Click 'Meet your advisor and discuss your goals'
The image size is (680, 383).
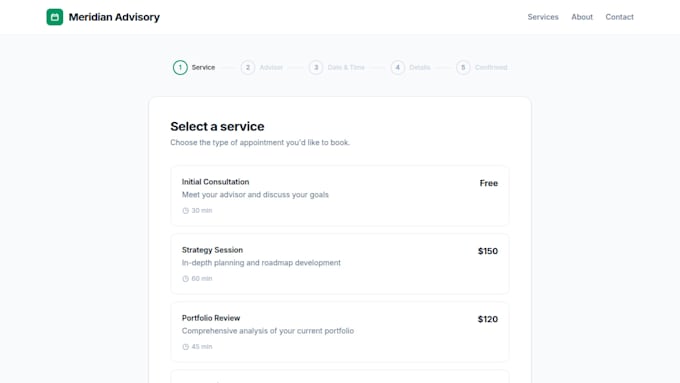point(255,195)
